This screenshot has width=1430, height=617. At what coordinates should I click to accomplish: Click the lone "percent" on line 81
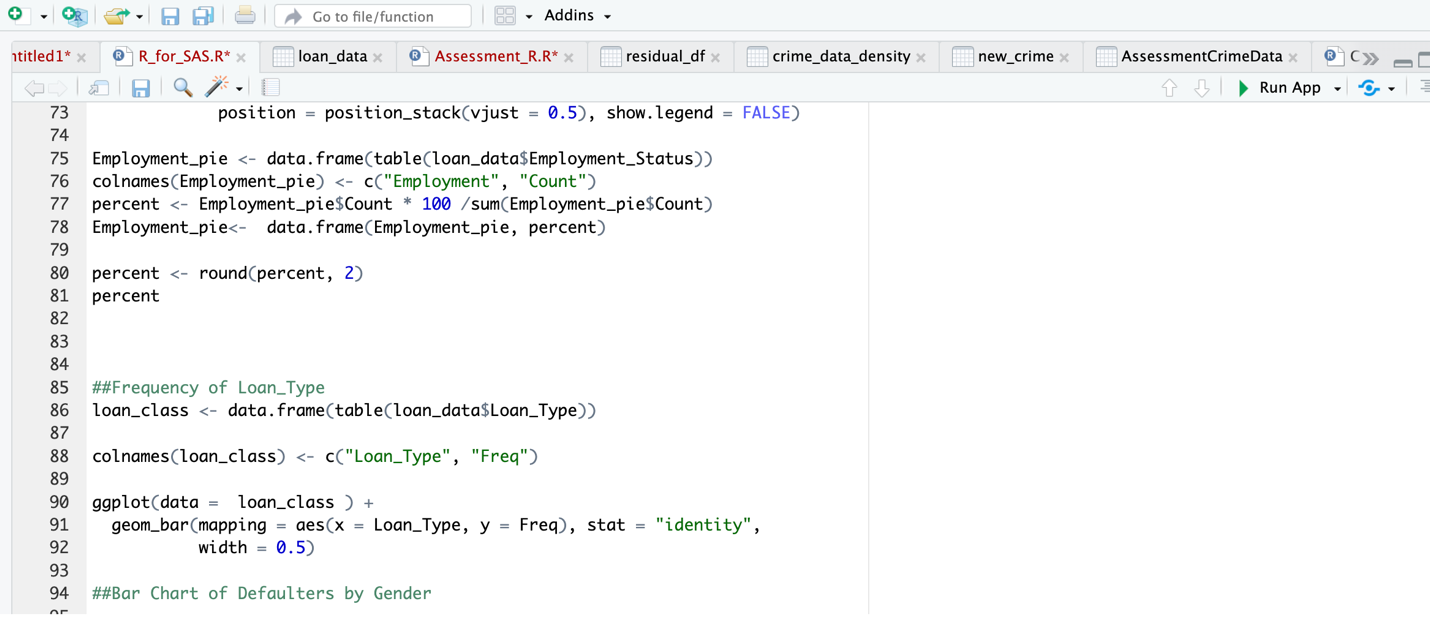click(x=126, y=296)
